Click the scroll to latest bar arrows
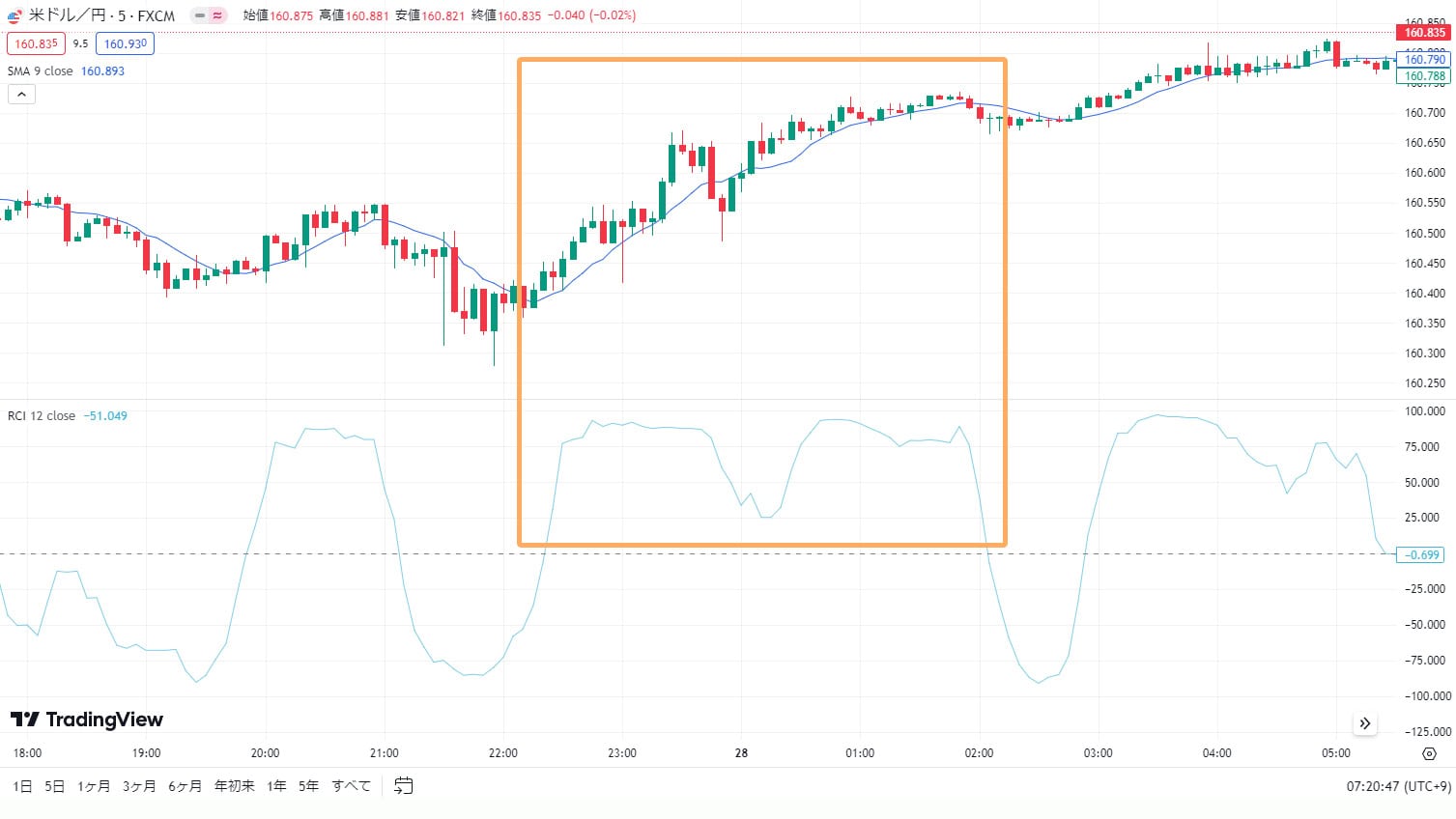The image size is (1456, 819). 1365,723
